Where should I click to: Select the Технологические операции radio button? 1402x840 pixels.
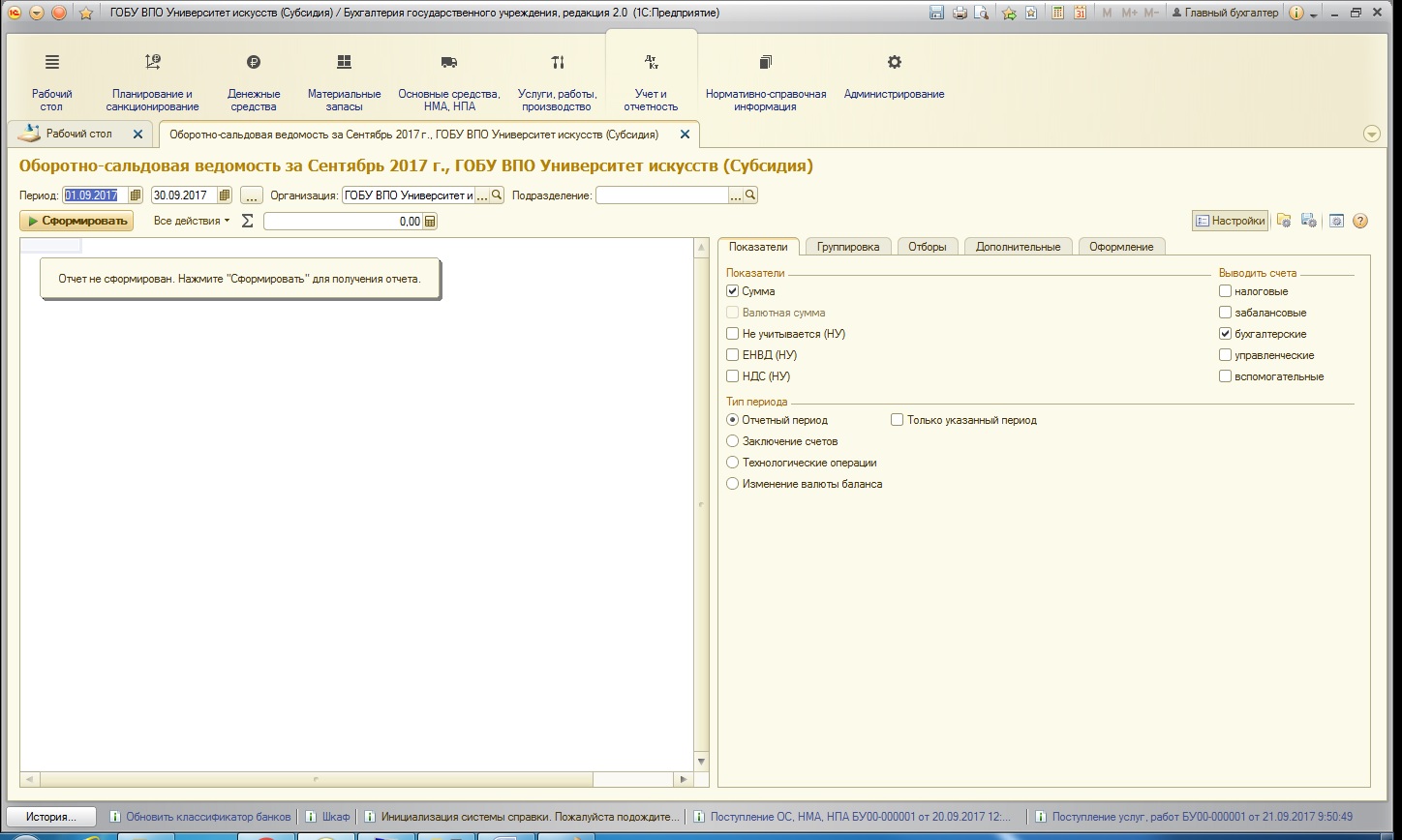(x=733, y=462)
